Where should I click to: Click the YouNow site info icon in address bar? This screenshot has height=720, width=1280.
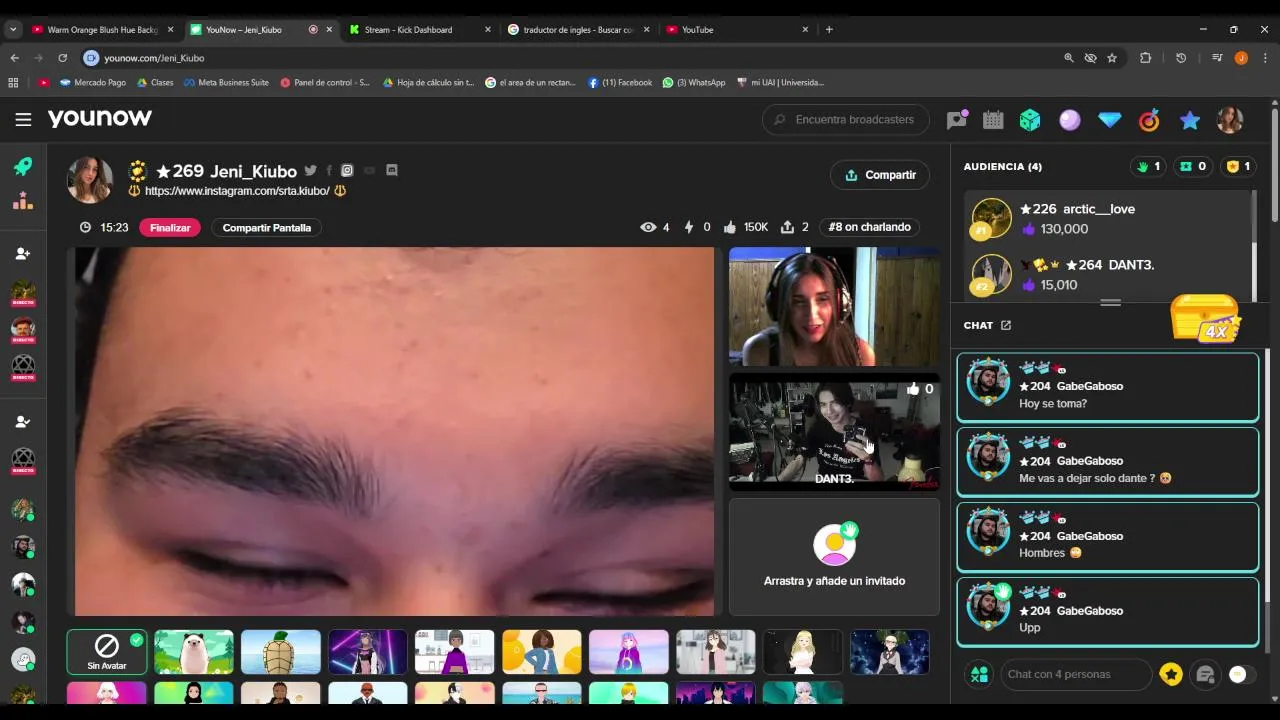coord(91,58)
